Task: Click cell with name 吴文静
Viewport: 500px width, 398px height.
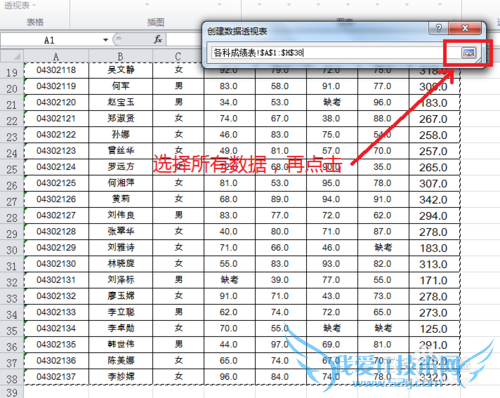Action: point(120,70)
